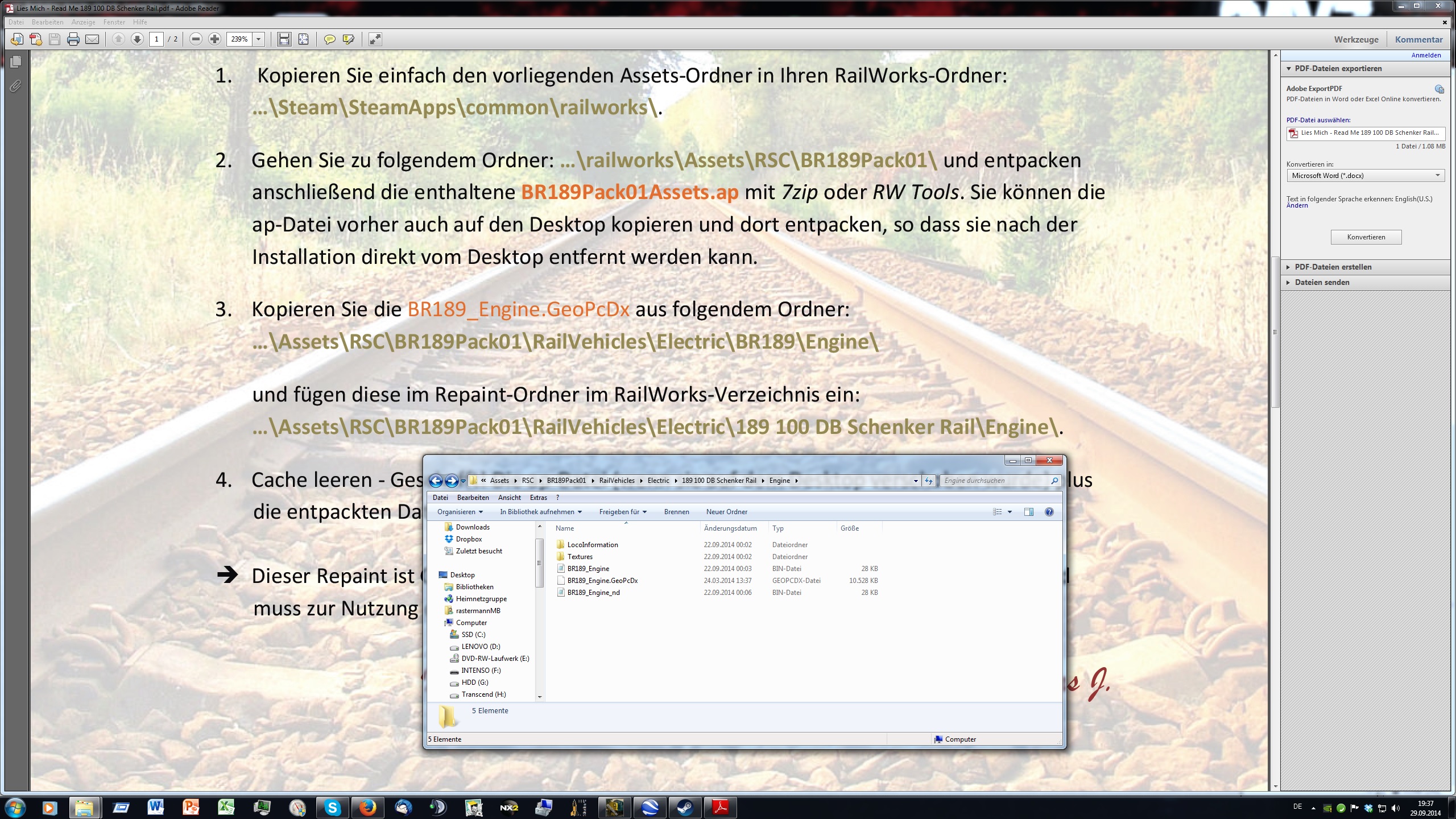The width and height of the screenshot is (1456, 819).
Task: Go to next page arrow
Action: point(137,39)
